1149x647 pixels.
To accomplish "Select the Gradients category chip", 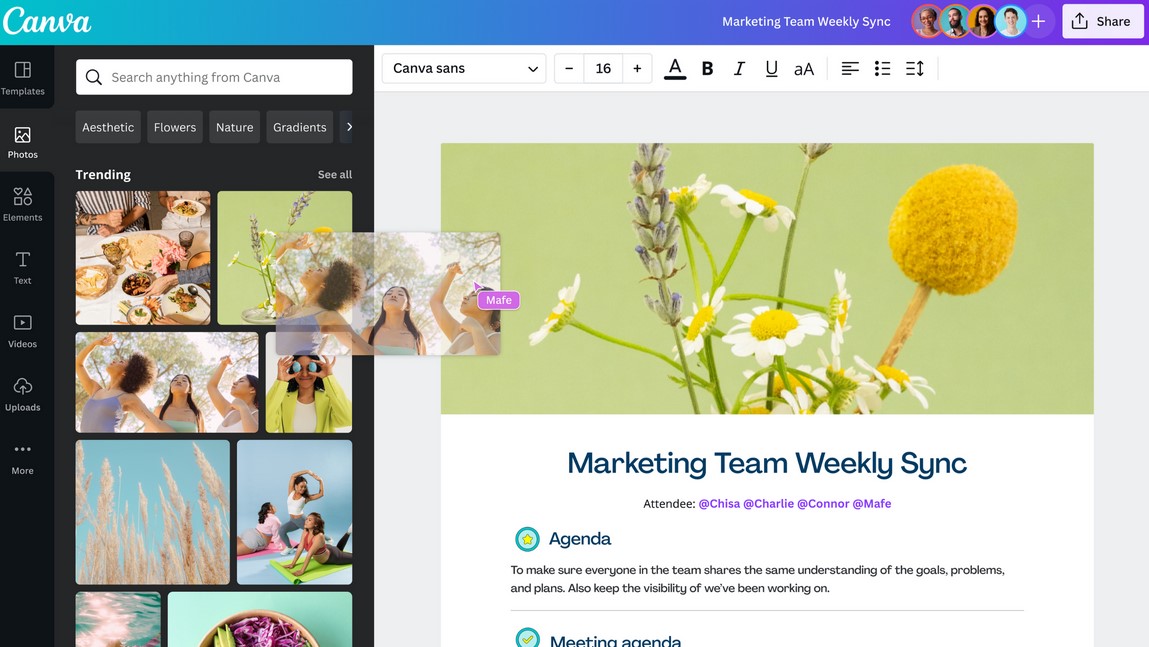I will coord(300,127).
